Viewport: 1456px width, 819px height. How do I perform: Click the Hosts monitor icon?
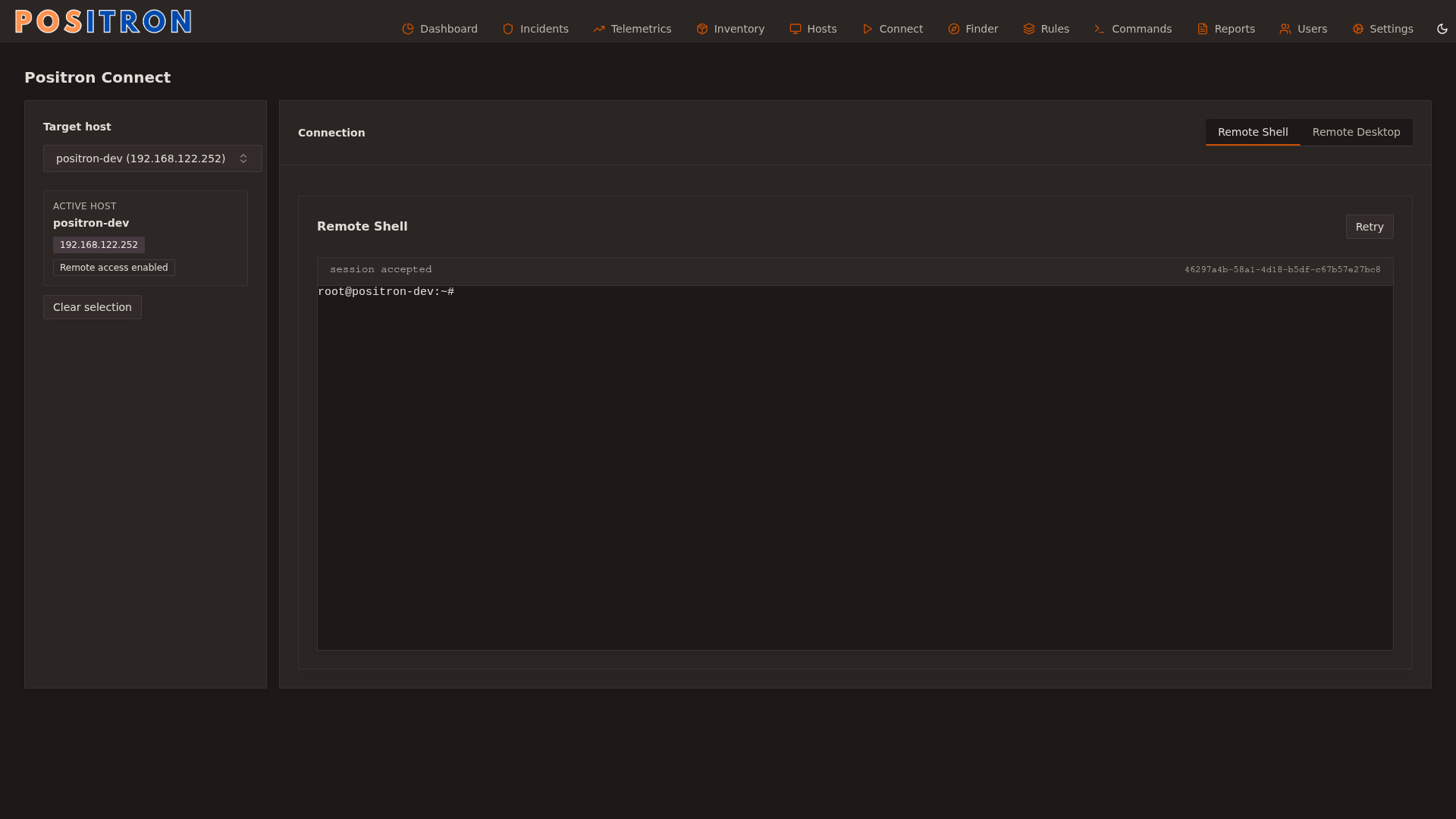tap(795, 29)
